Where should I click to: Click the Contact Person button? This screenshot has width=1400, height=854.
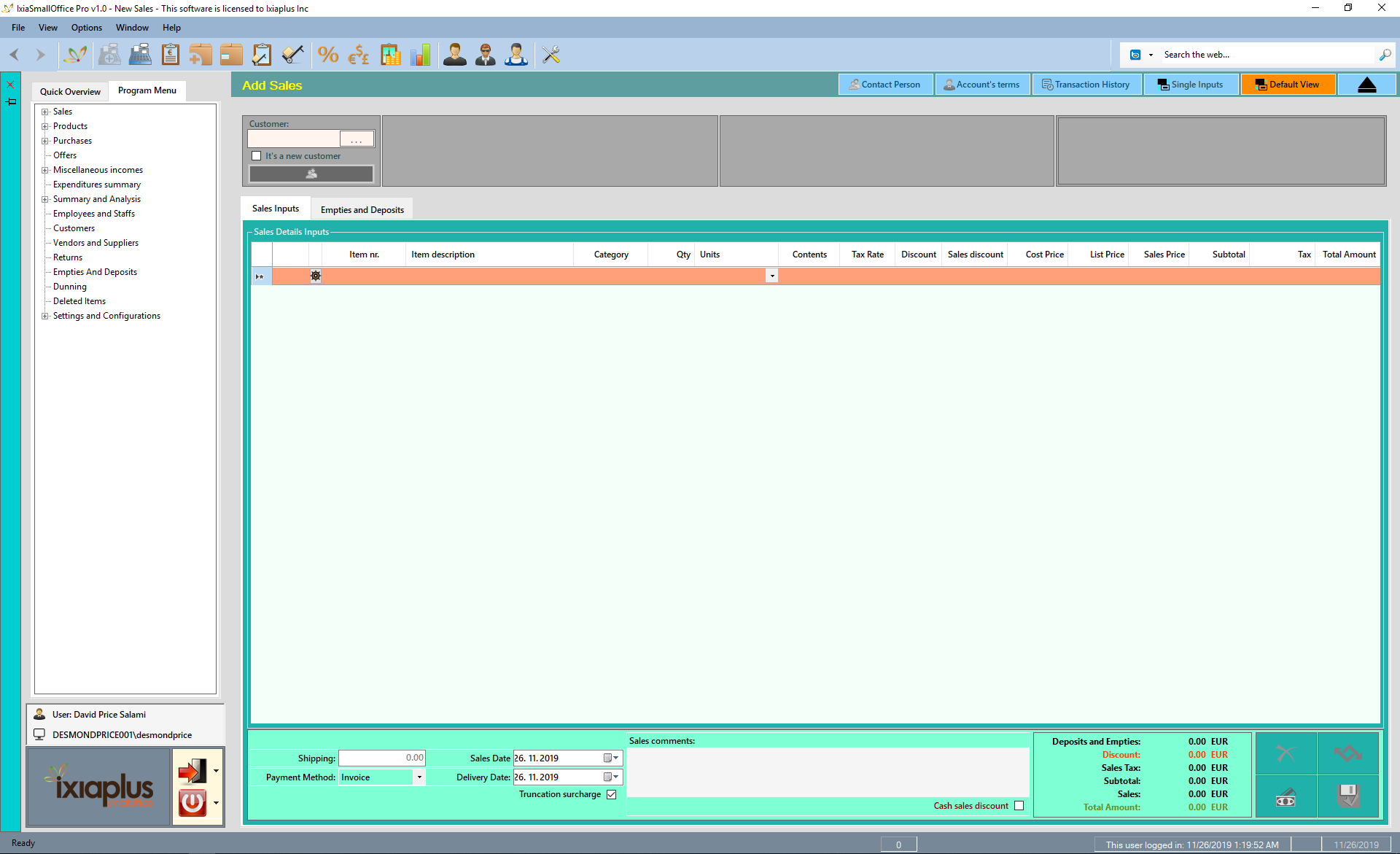(x=884, y=85)
